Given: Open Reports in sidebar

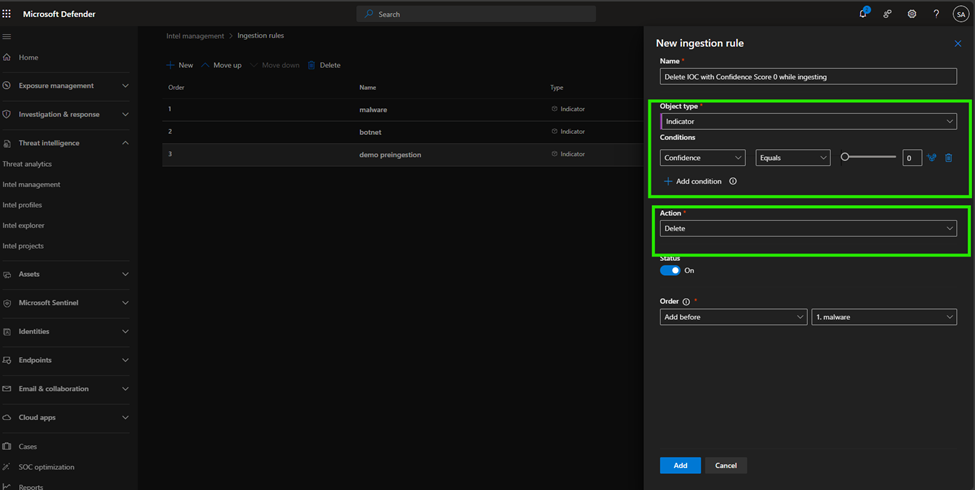Looking at the screenshot, I should pos(30,486).
